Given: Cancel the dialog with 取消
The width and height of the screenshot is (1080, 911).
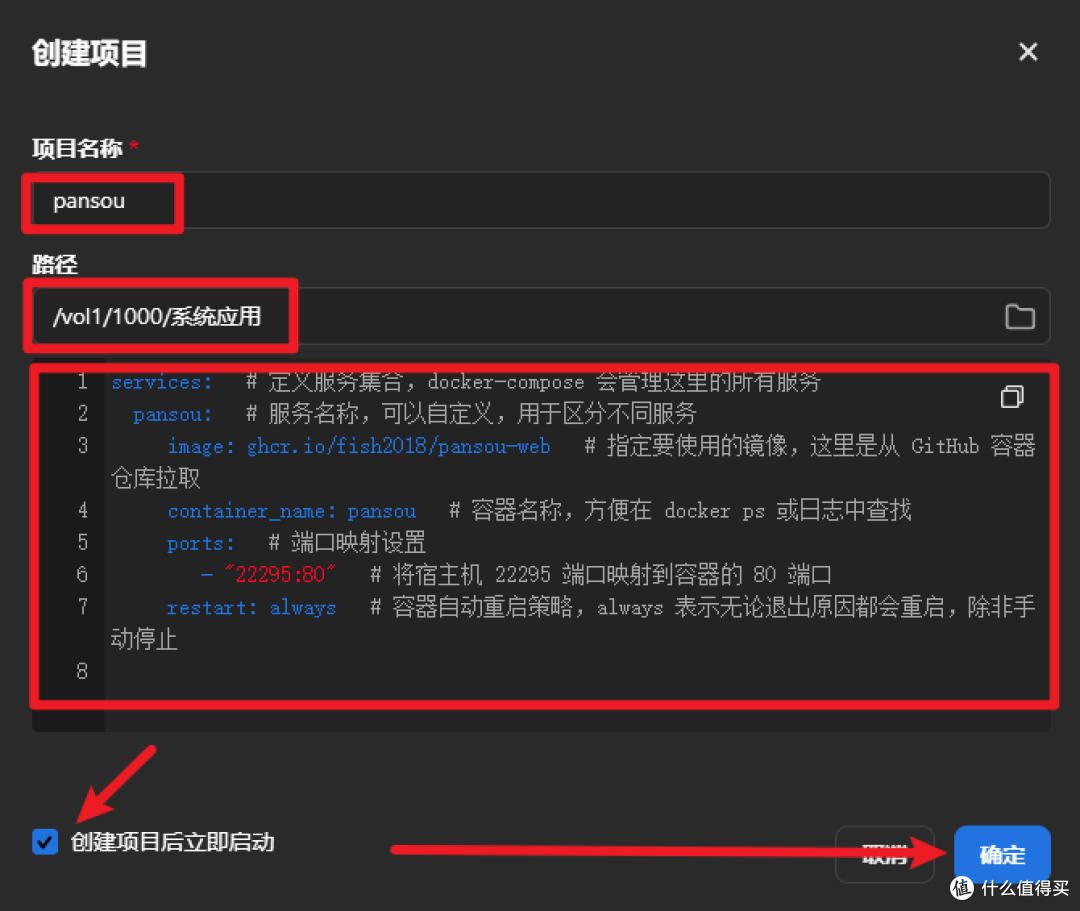Looking at the screenshot, I should (884, 855).
